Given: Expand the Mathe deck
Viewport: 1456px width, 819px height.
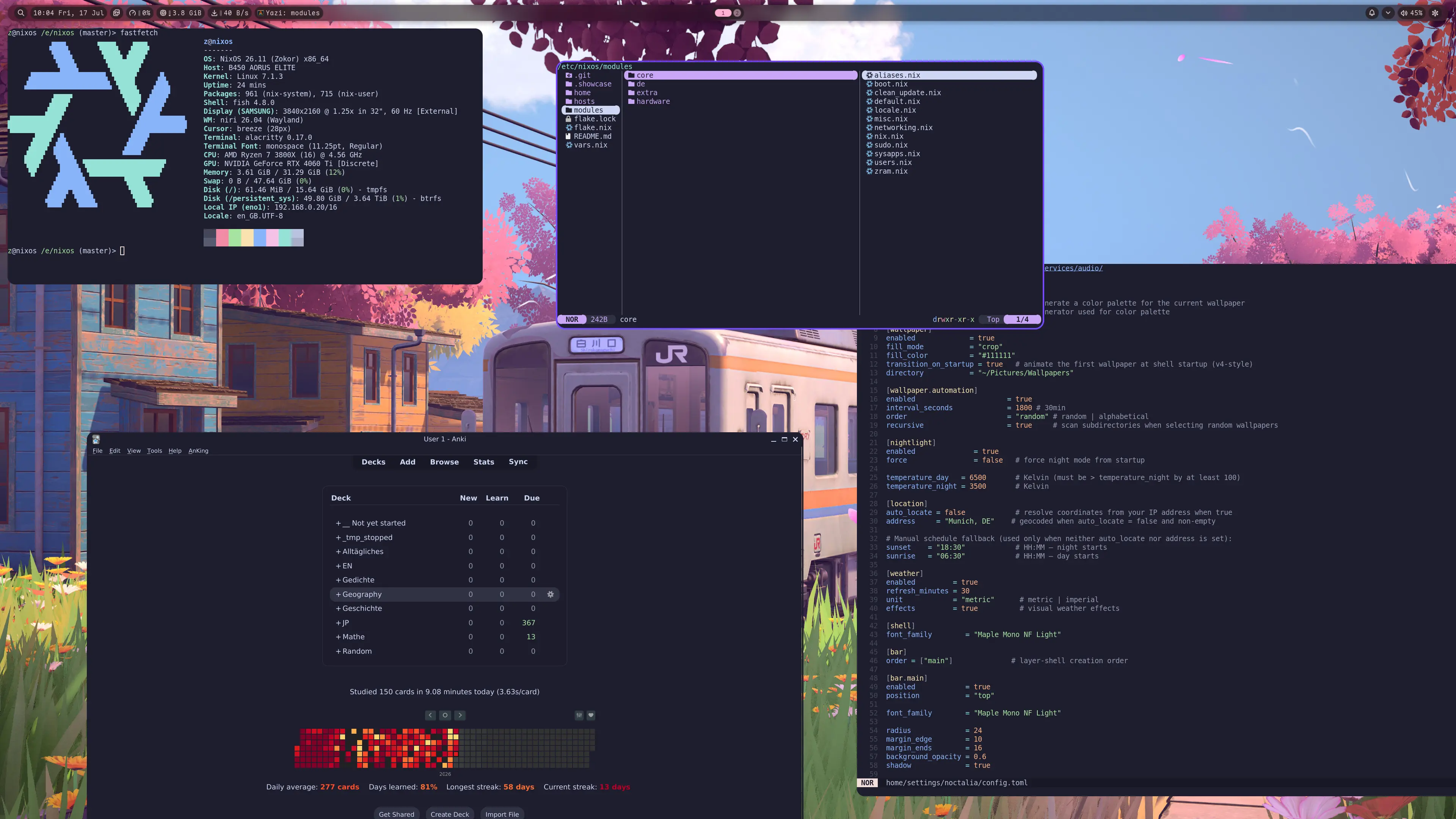Looking at the screenshot, I should pyautogui.click(x=338, y=637).
